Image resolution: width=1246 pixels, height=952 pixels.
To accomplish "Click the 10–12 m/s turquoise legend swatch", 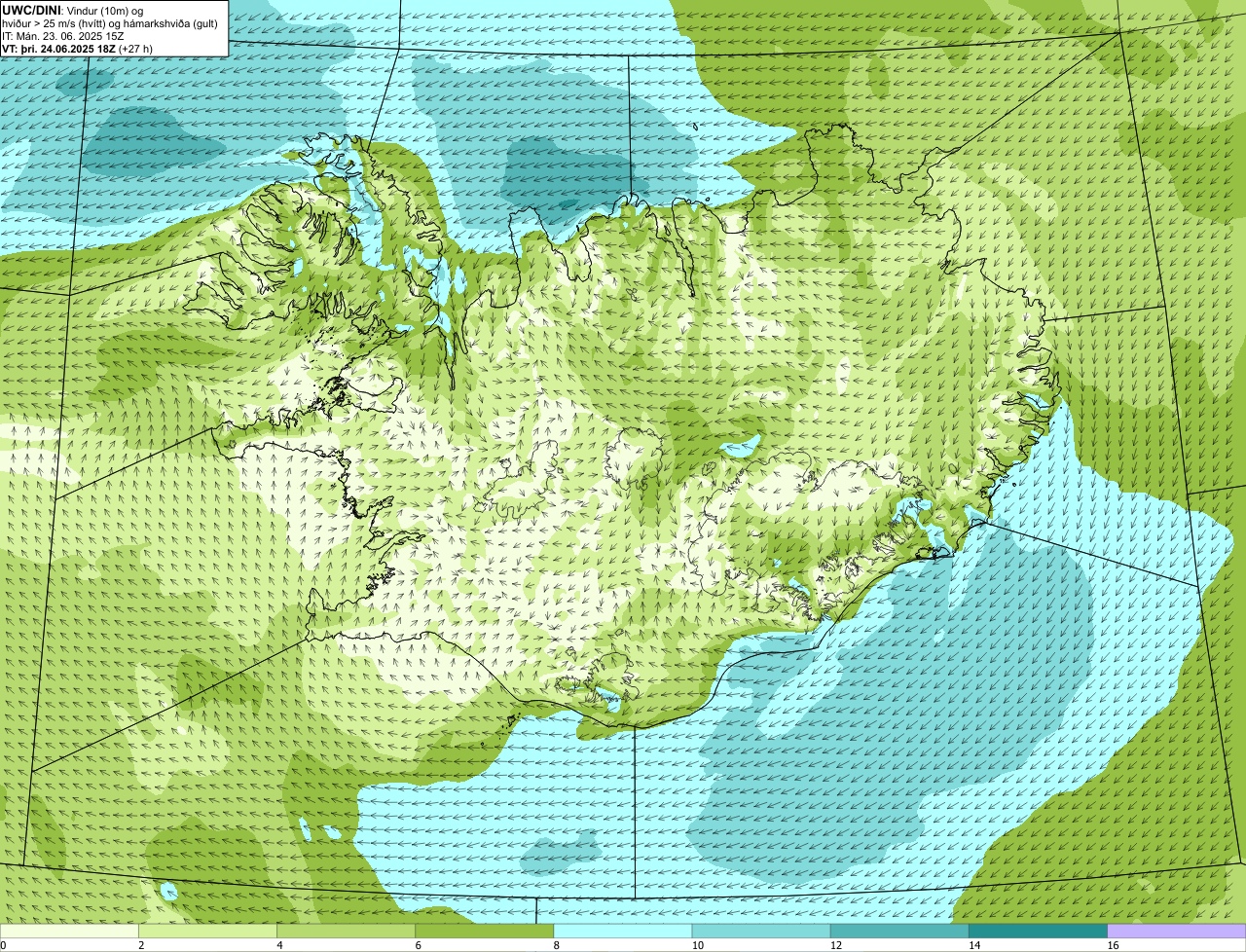I will [761, 931].
